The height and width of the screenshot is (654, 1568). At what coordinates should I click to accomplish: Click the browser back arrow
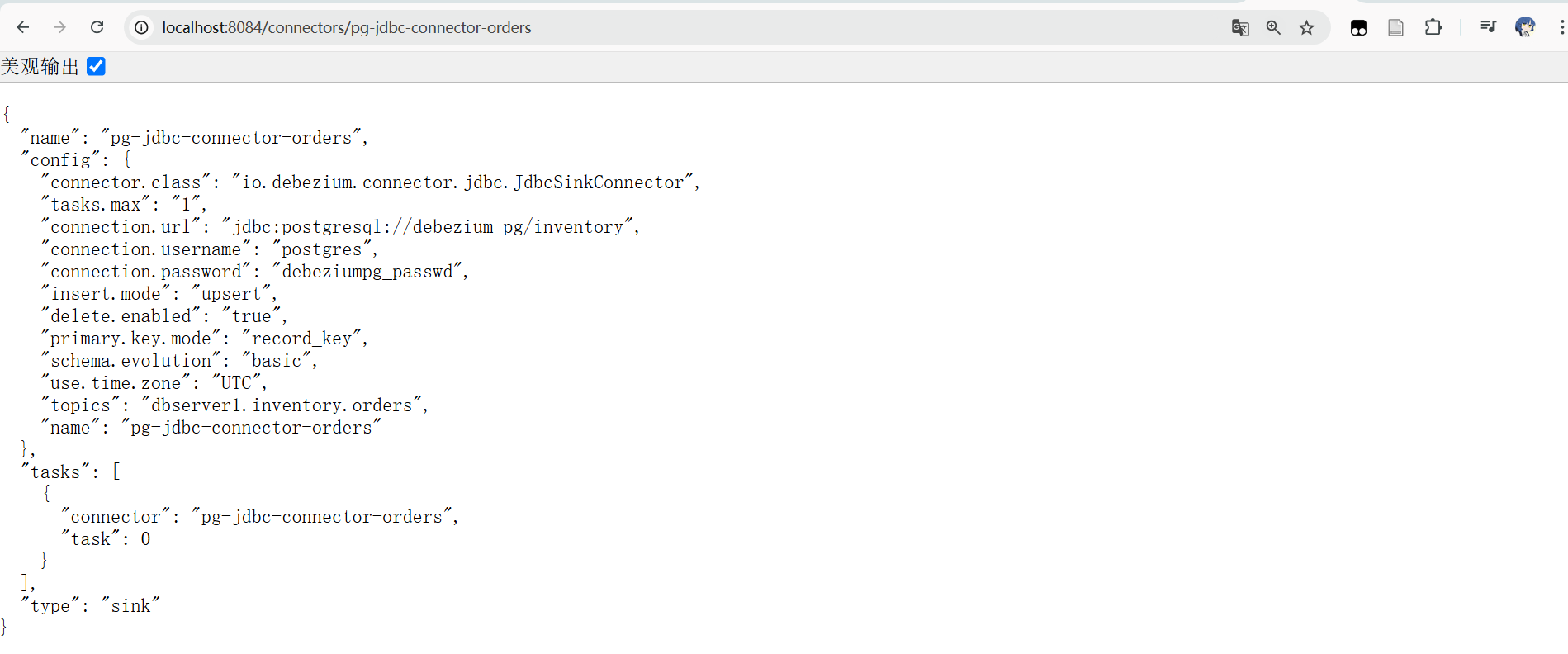pos(23,27)
